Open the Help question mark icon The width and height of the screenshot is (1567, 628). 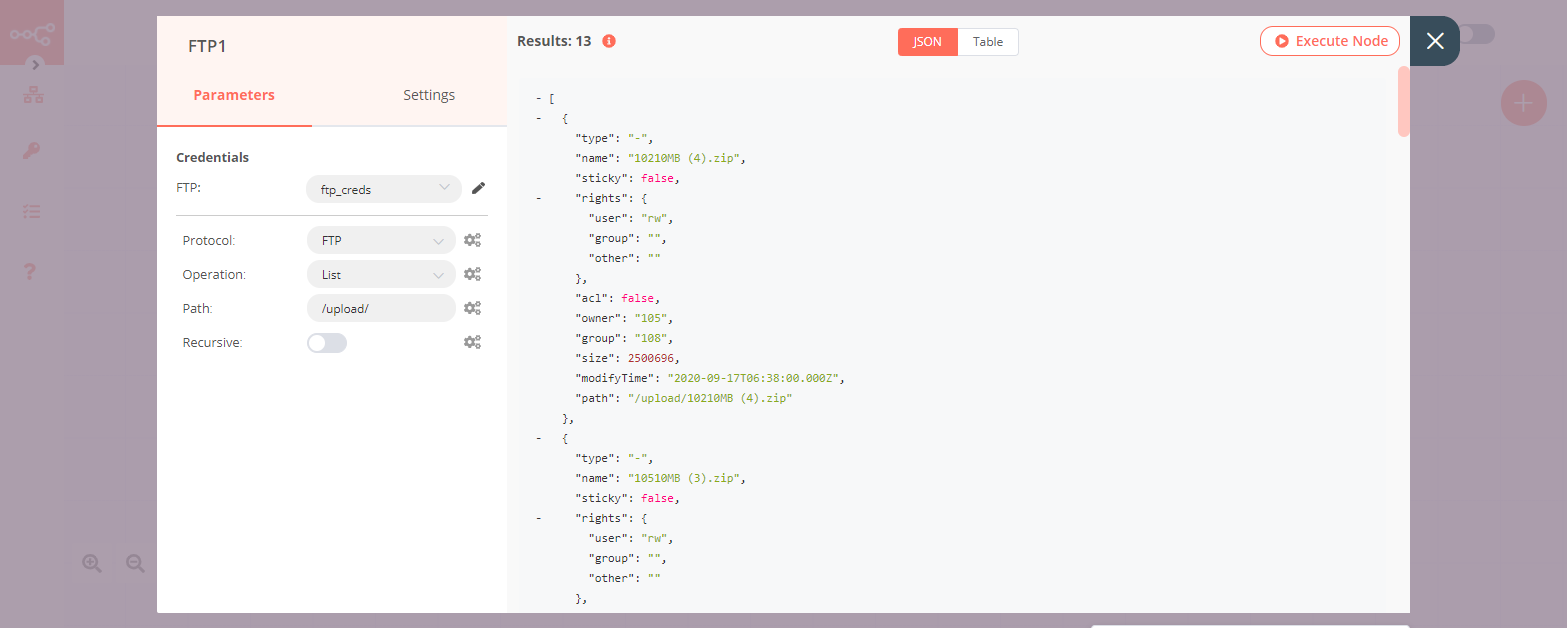(30, 271)
